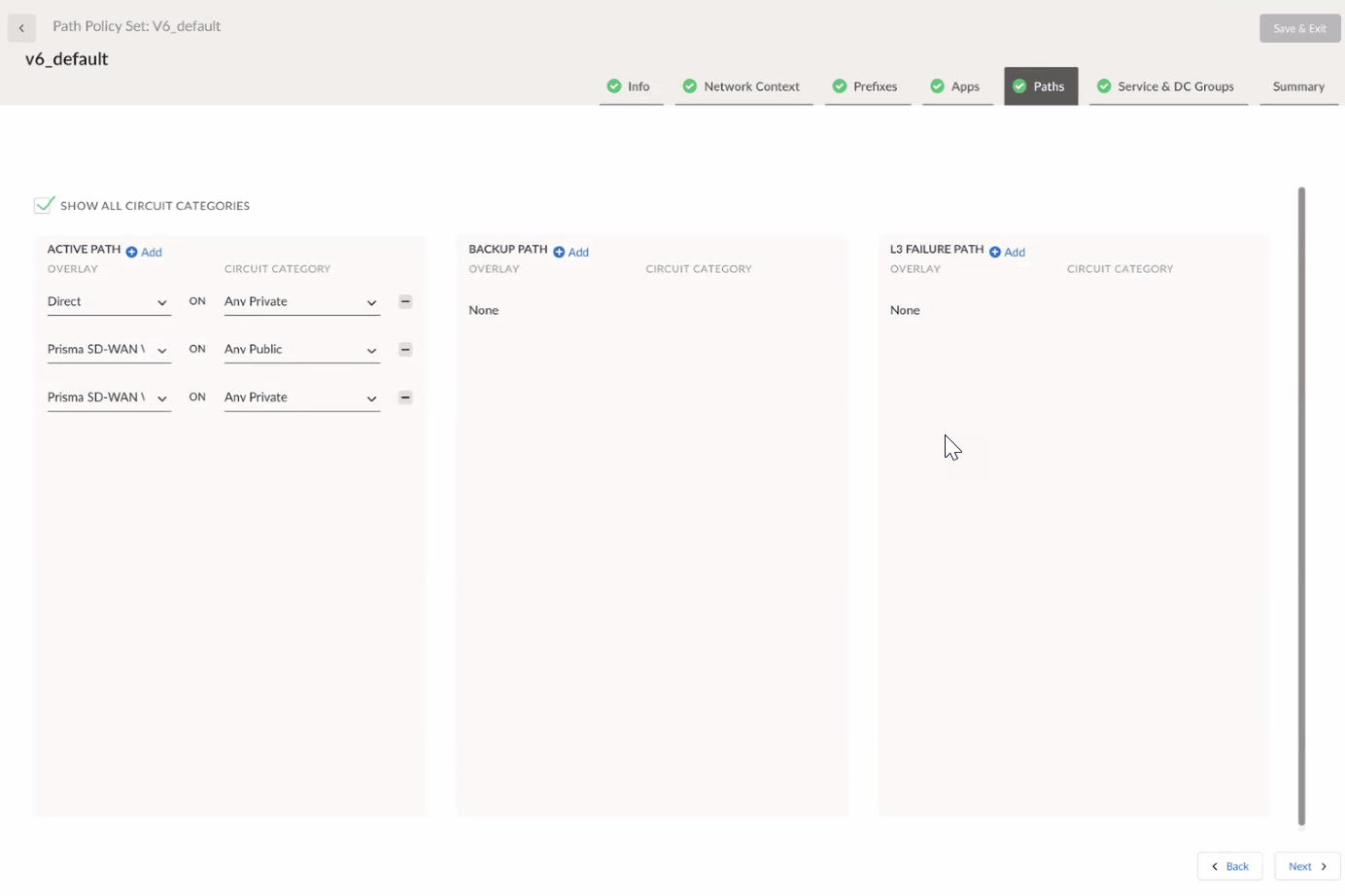
Task: Open the Service & DC Groups tab
Action: click(x=1167, y=86)
